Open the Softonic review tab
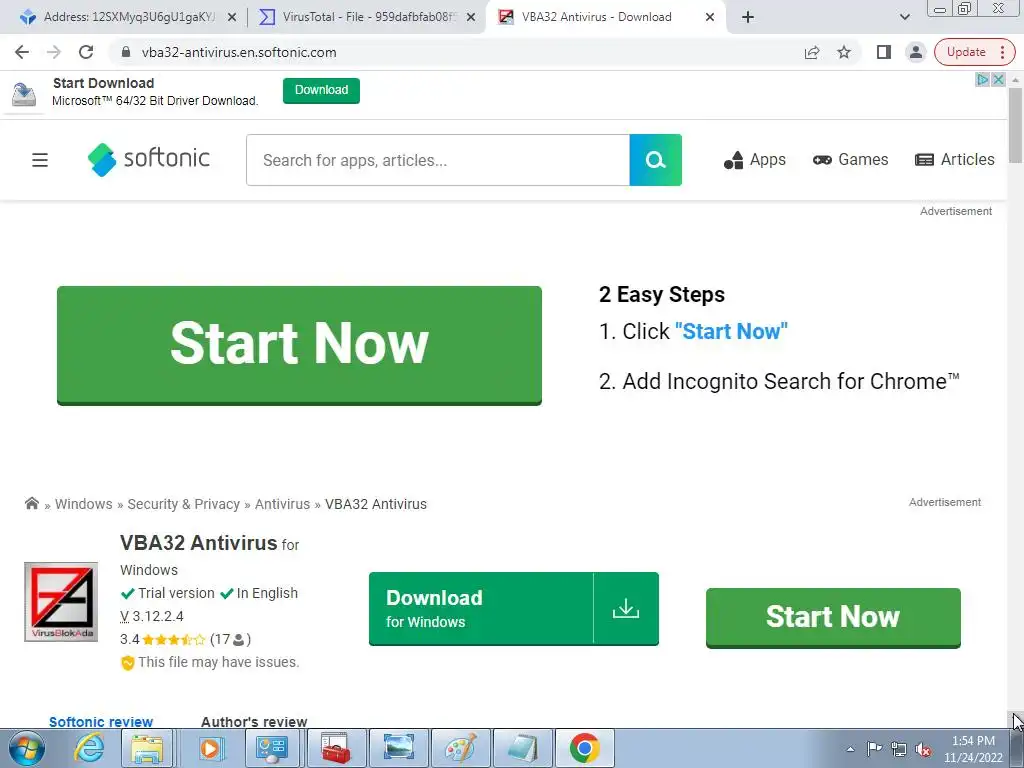Viewport: 1024px width, 768px height. pyautogui.click(x=101, y=722)
